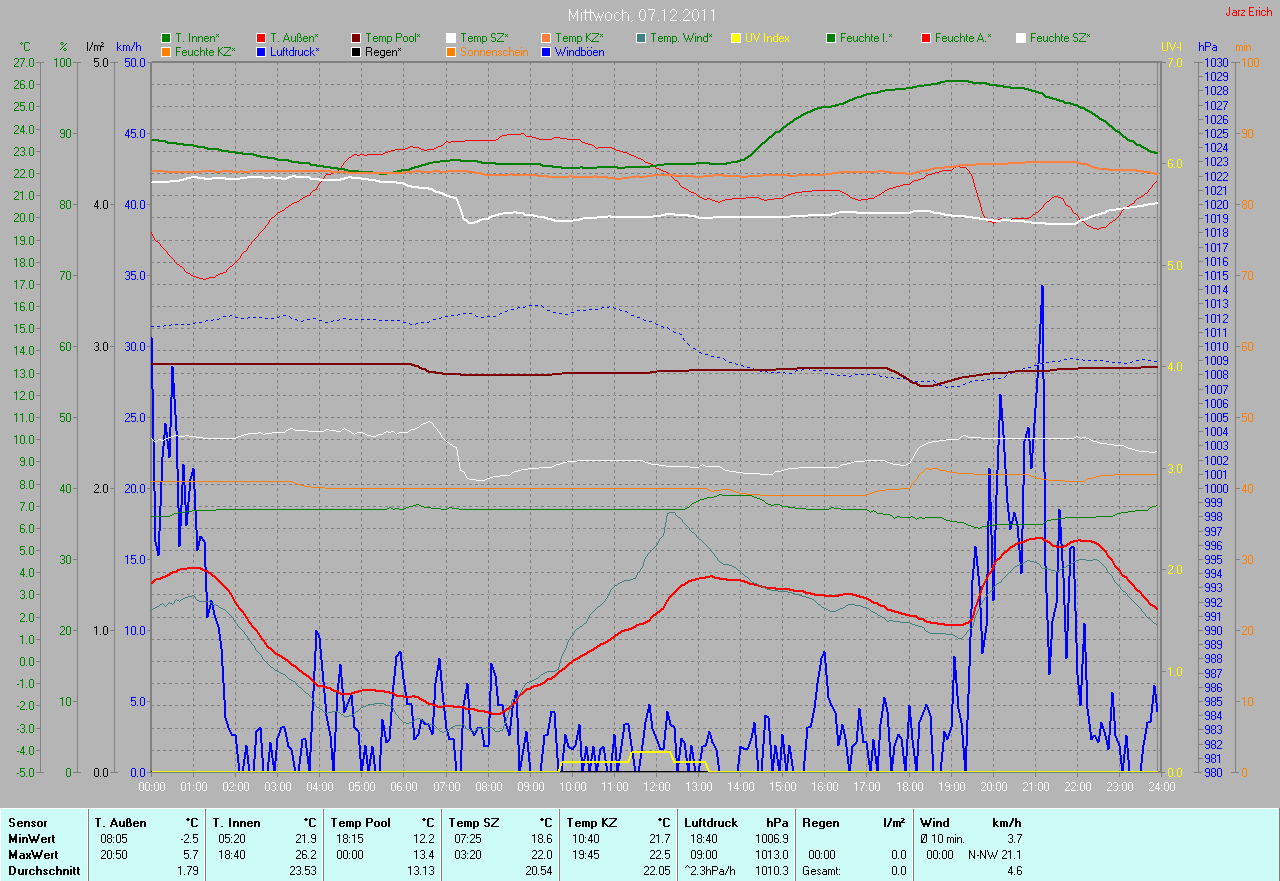
Task: Click the T. Außen column header in table
Action: (121, 823)
